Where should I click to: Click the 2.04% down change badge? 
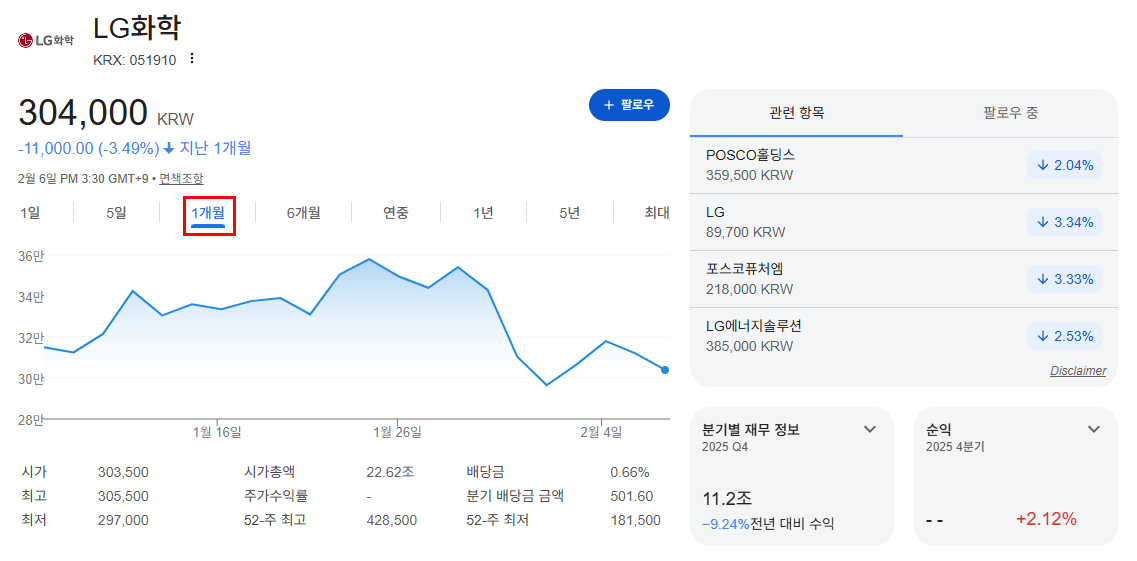[x=1064, y=165]
